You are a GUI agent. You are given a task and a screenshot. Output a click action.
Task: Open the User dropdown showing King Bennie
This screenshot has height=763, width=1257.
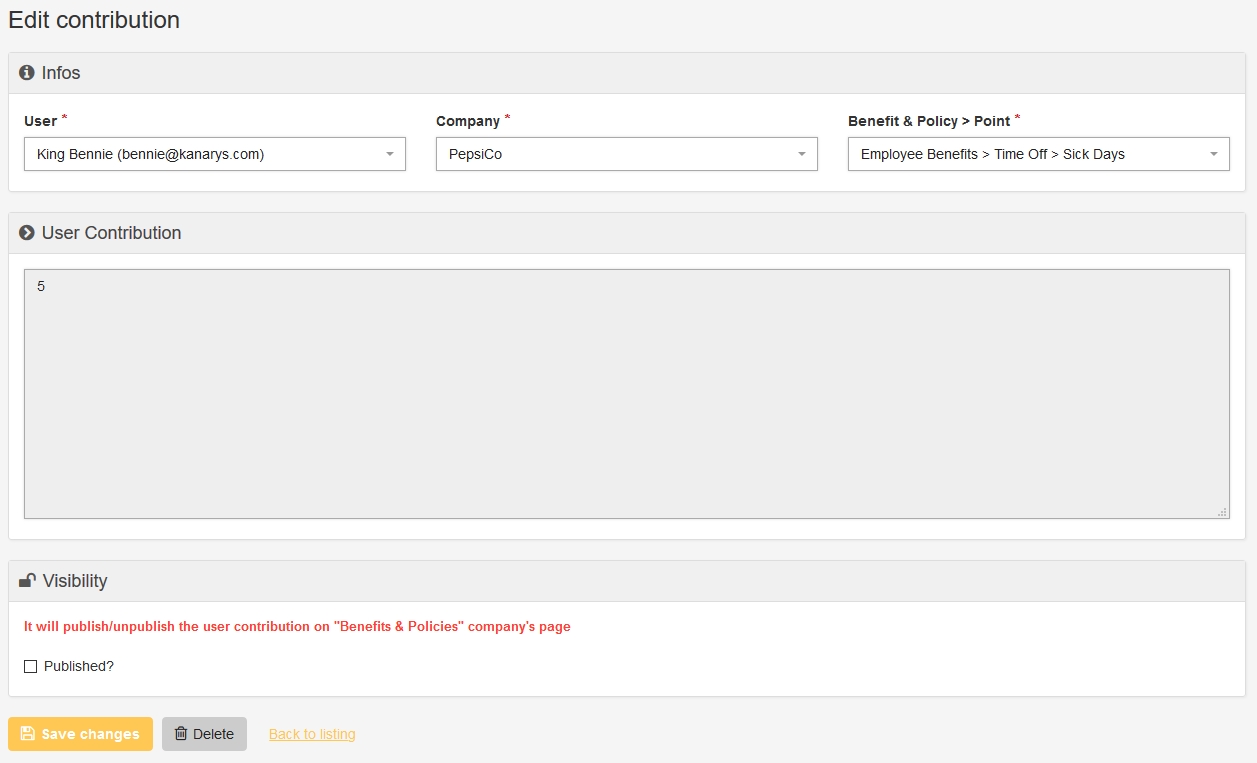point(215,154)
